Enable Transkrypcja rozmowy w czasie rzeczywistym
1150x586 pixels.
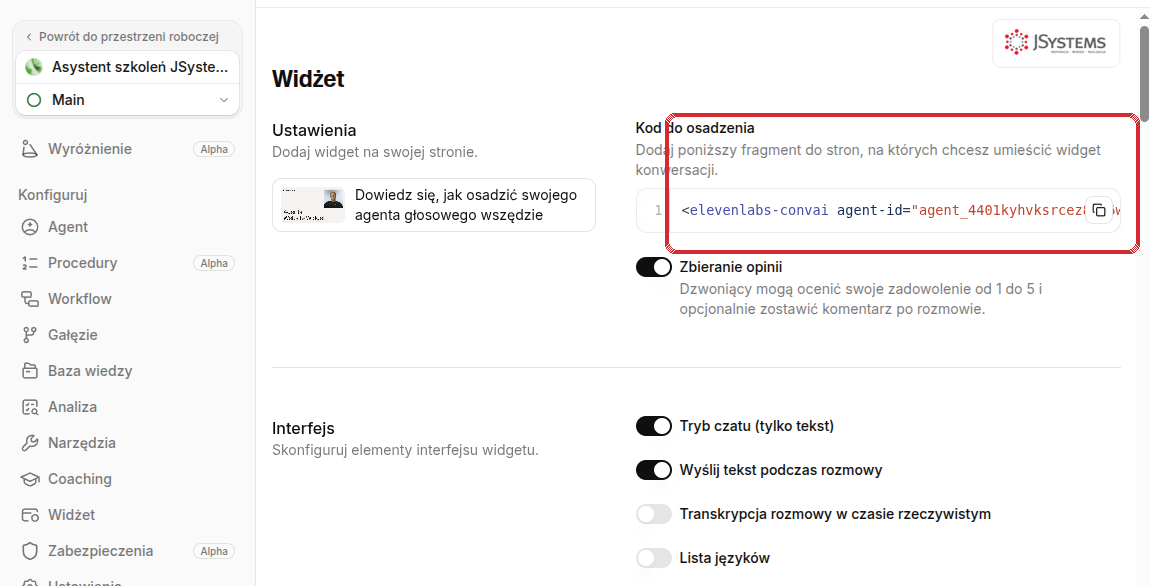point(653,514)
